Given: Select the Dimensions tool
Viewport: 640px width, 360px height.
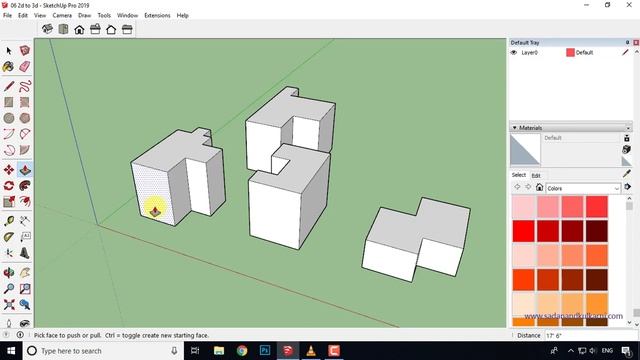Looking at the screenshot, I should (x=25, y=221).
